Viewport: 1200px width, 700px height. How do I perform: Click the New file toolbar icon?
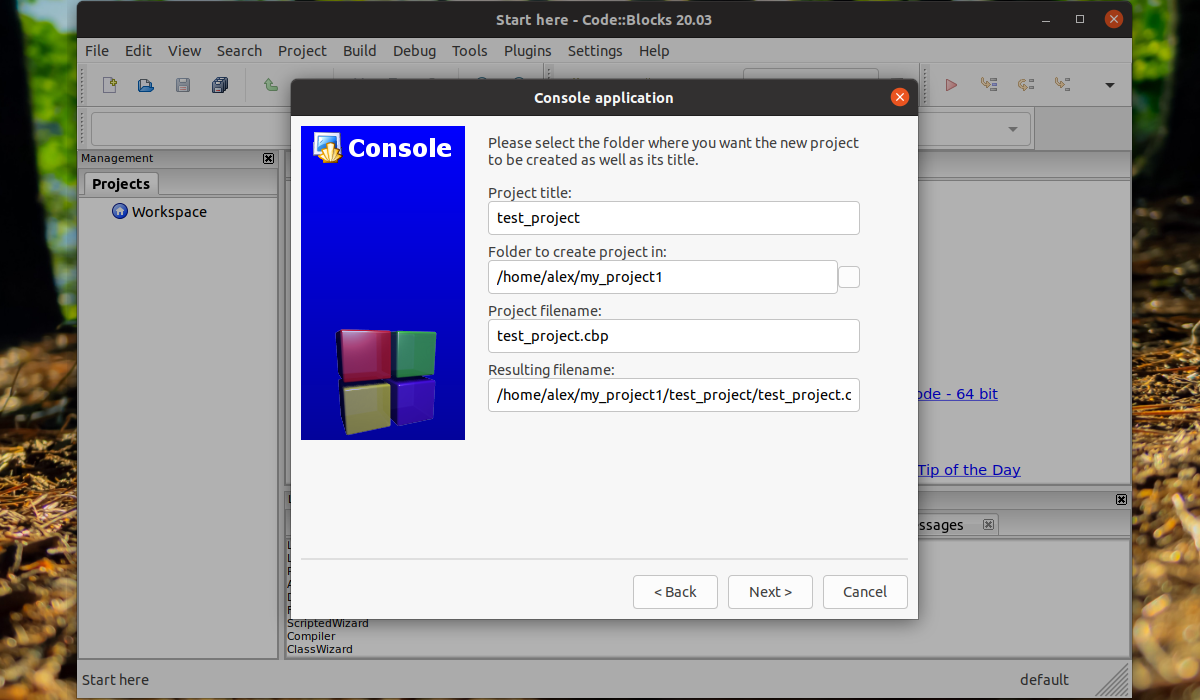tap(110, 85)
